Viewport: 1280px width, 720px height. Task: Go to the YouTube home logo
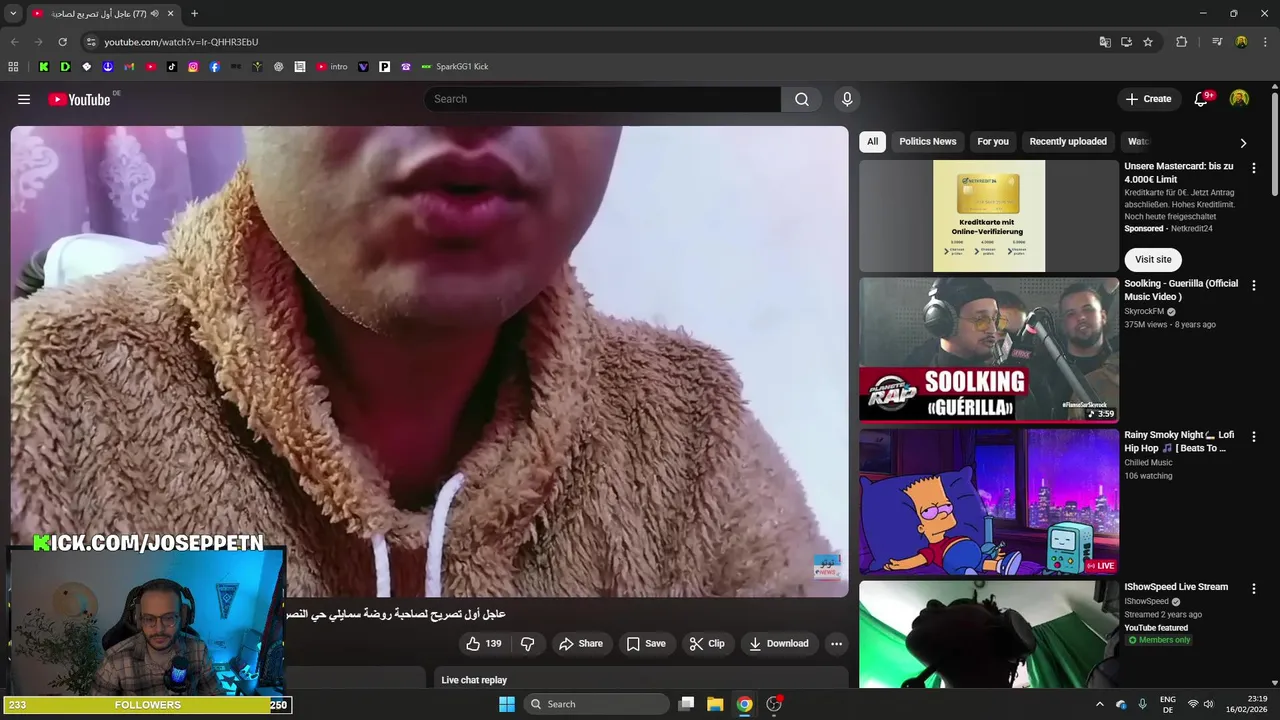click(x=79, y=99)
